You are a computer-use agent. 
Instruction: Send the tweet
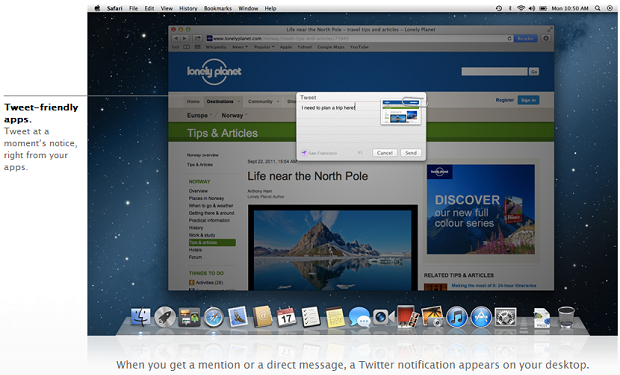coord(411,153)
